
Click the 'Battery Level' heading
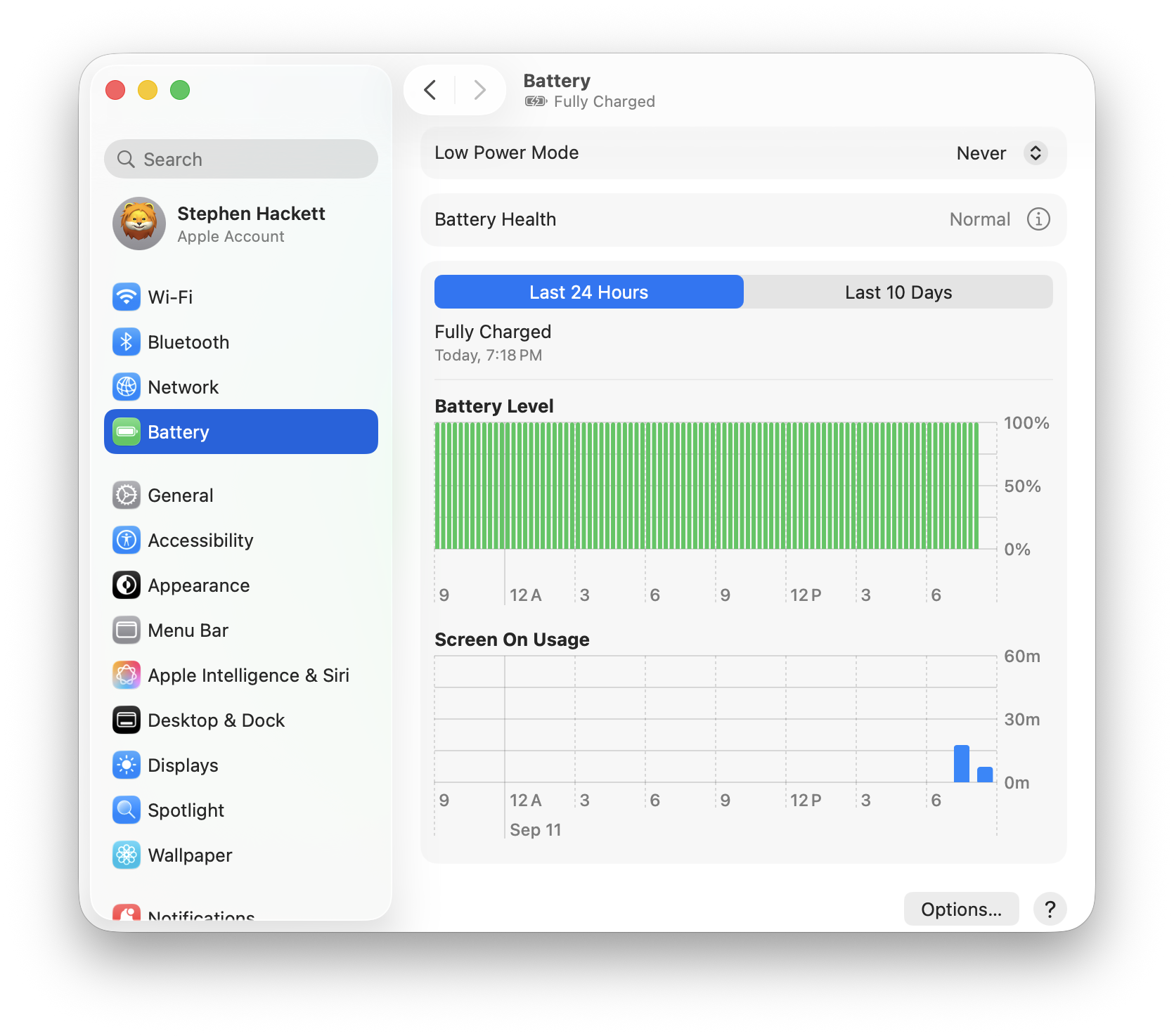pyautogui.click(x=494, y=406)
